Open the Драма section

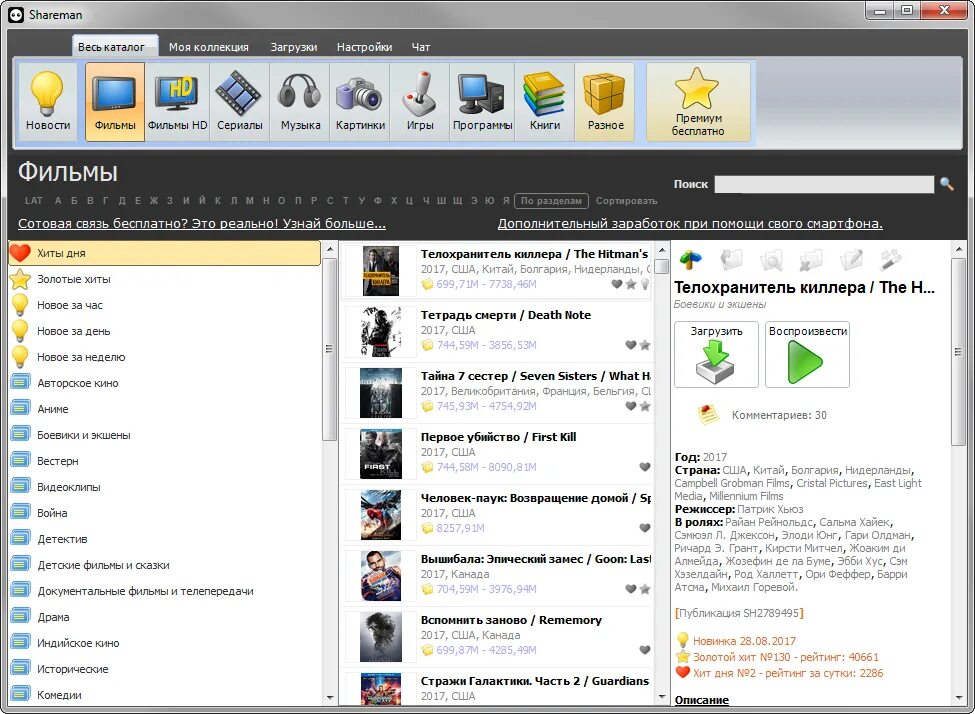(x=165, y=618)
